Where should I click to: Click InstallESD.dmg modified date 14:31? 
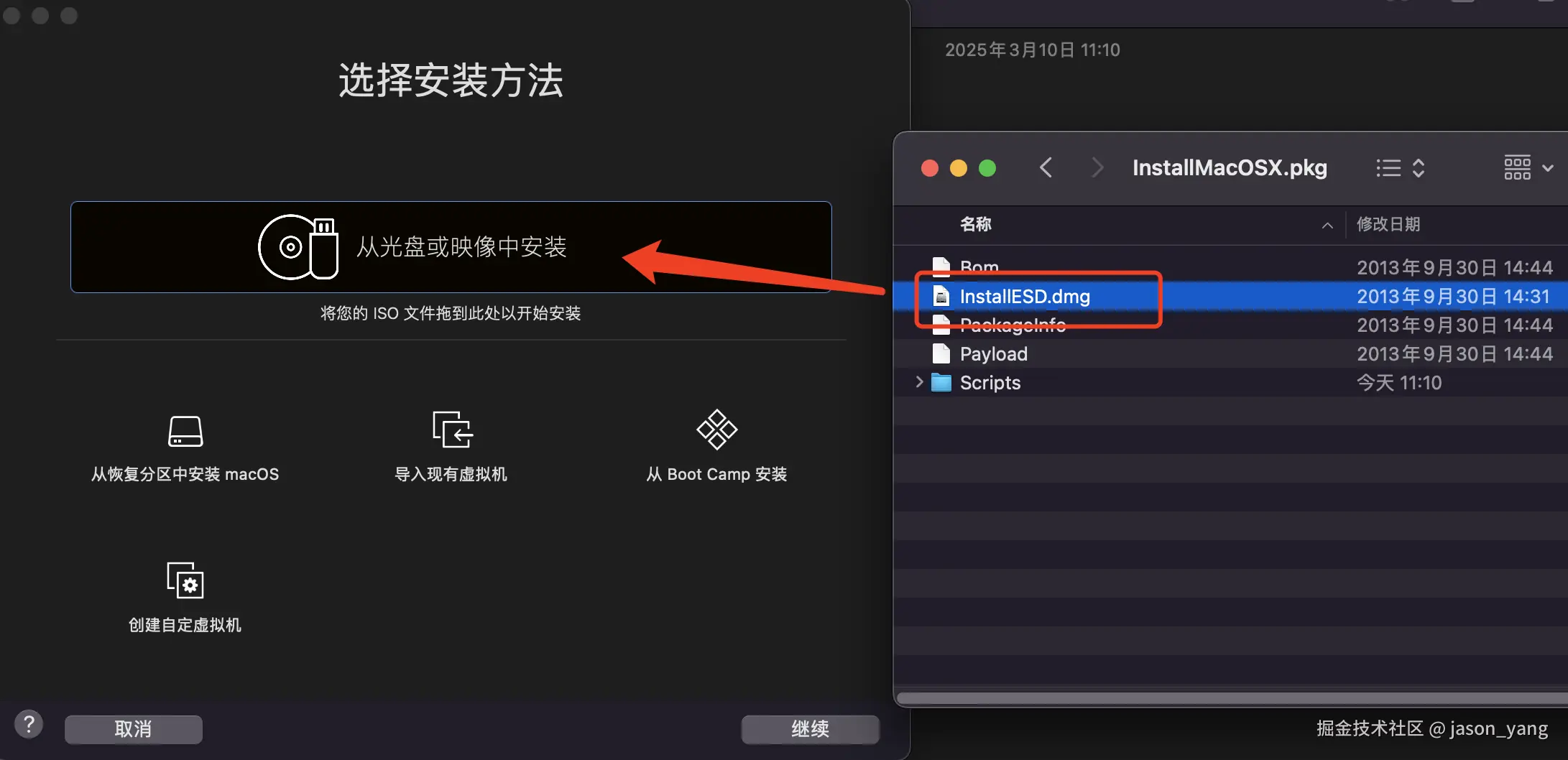pyautogui.click(x=1454, y=296)
